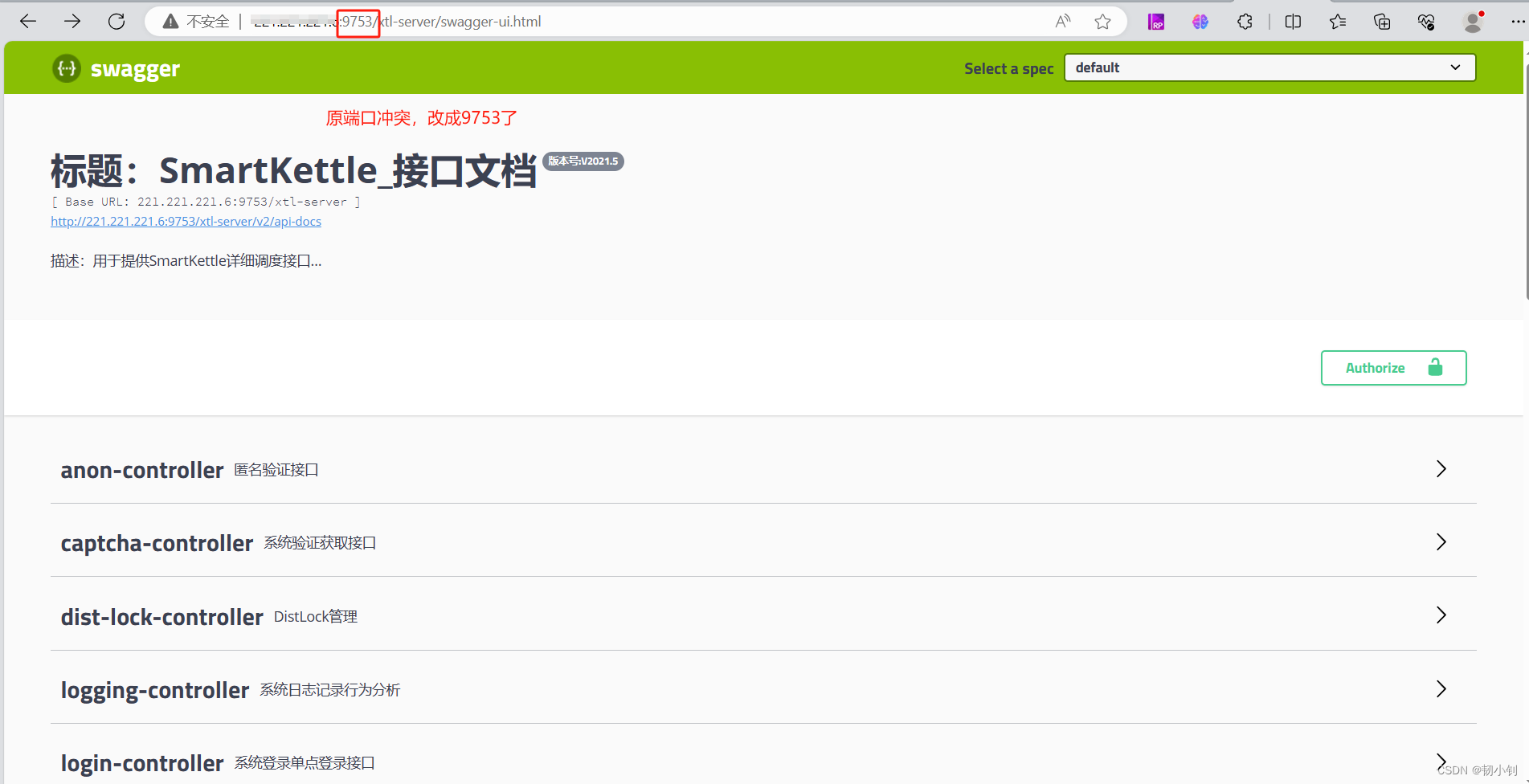
Task: Expand the dist-lock-controller section chevron
Action: pos(1441,615)
